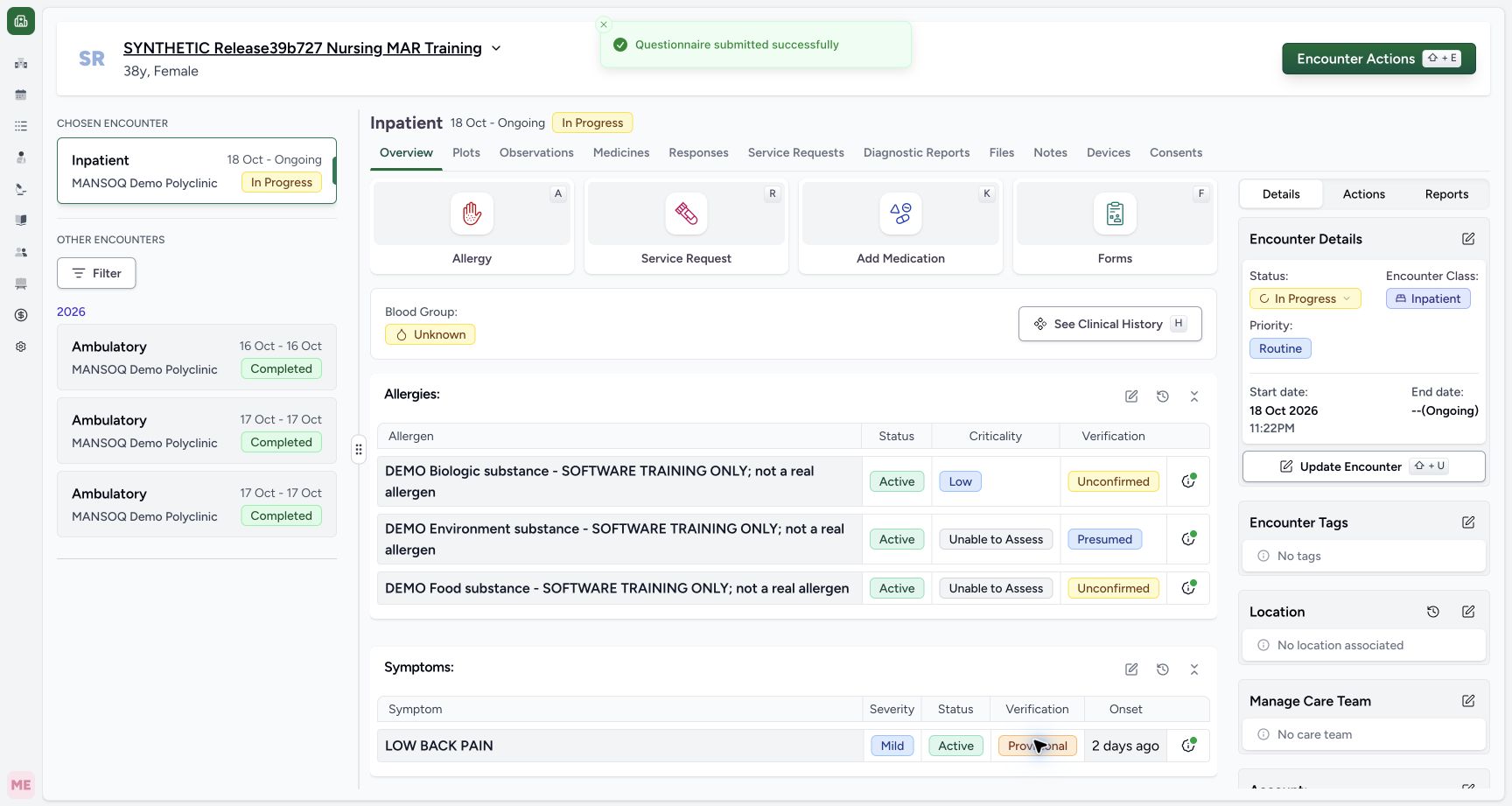
Task: Dismiss the questionnaire submitted notification
Action: pos(604,25)
